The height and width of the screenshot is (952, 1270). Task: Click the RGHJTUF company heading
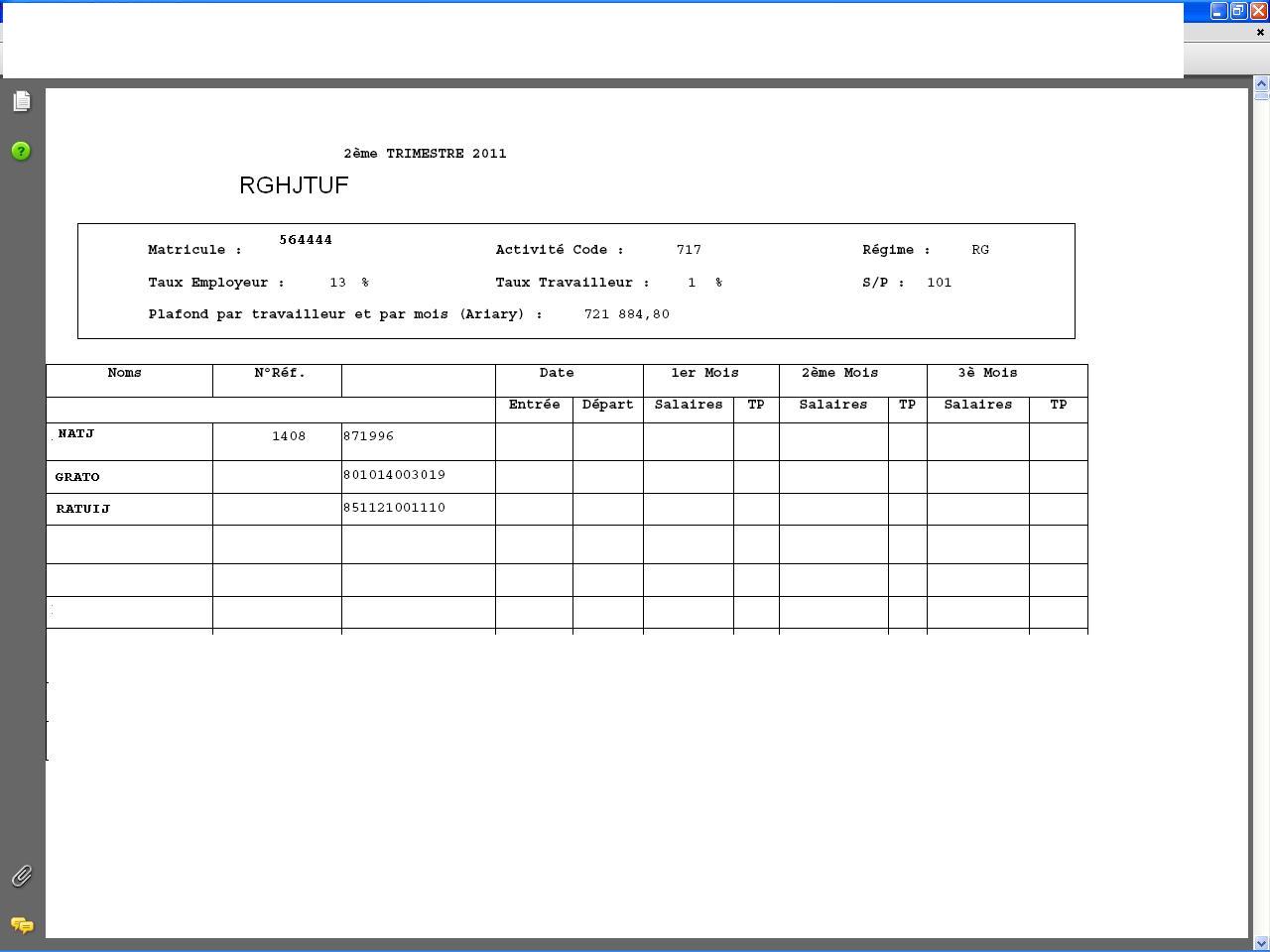click(x=294, y=185)
